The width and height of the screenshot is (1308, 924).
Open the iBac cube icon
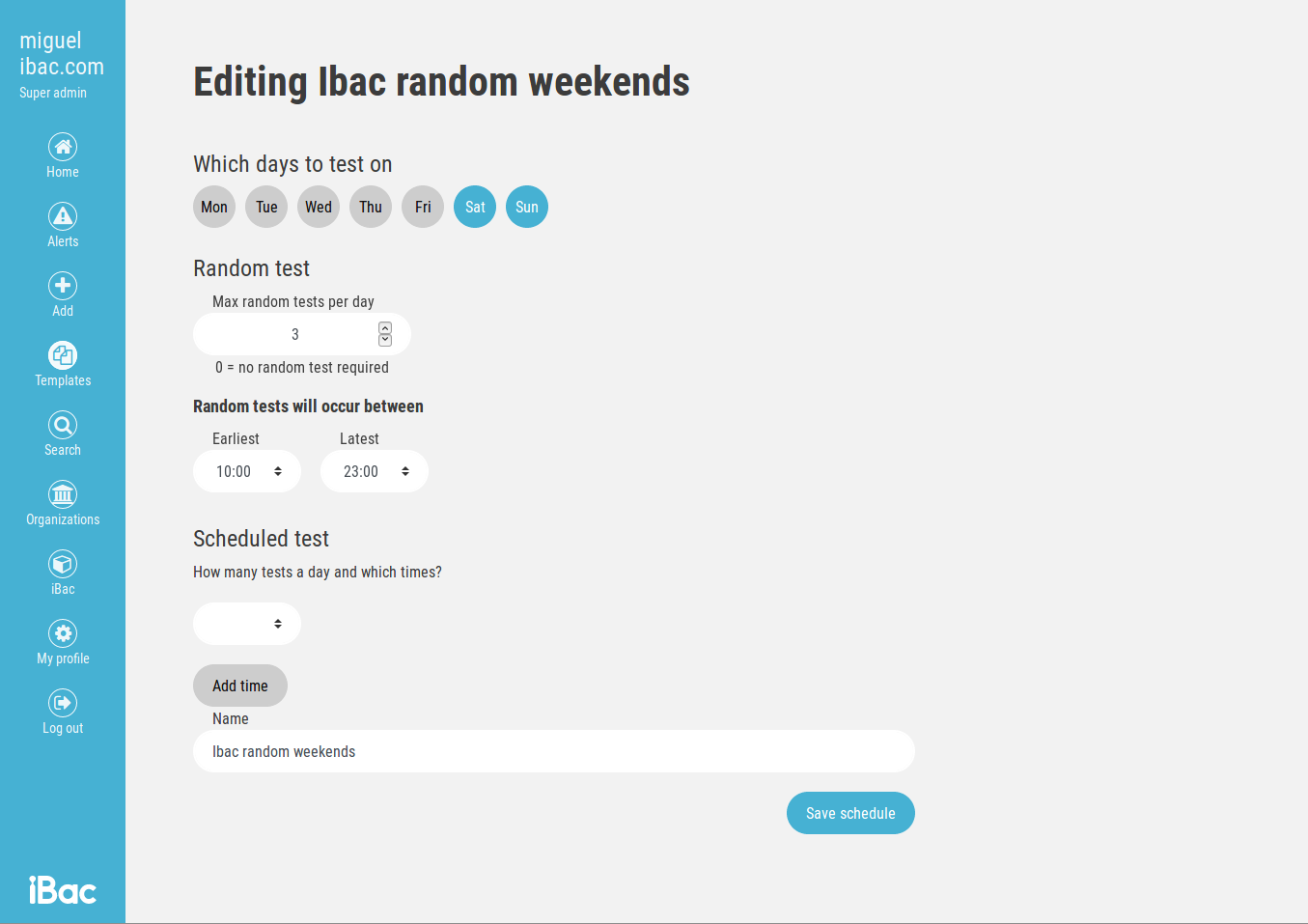click(x=63, y=564)
